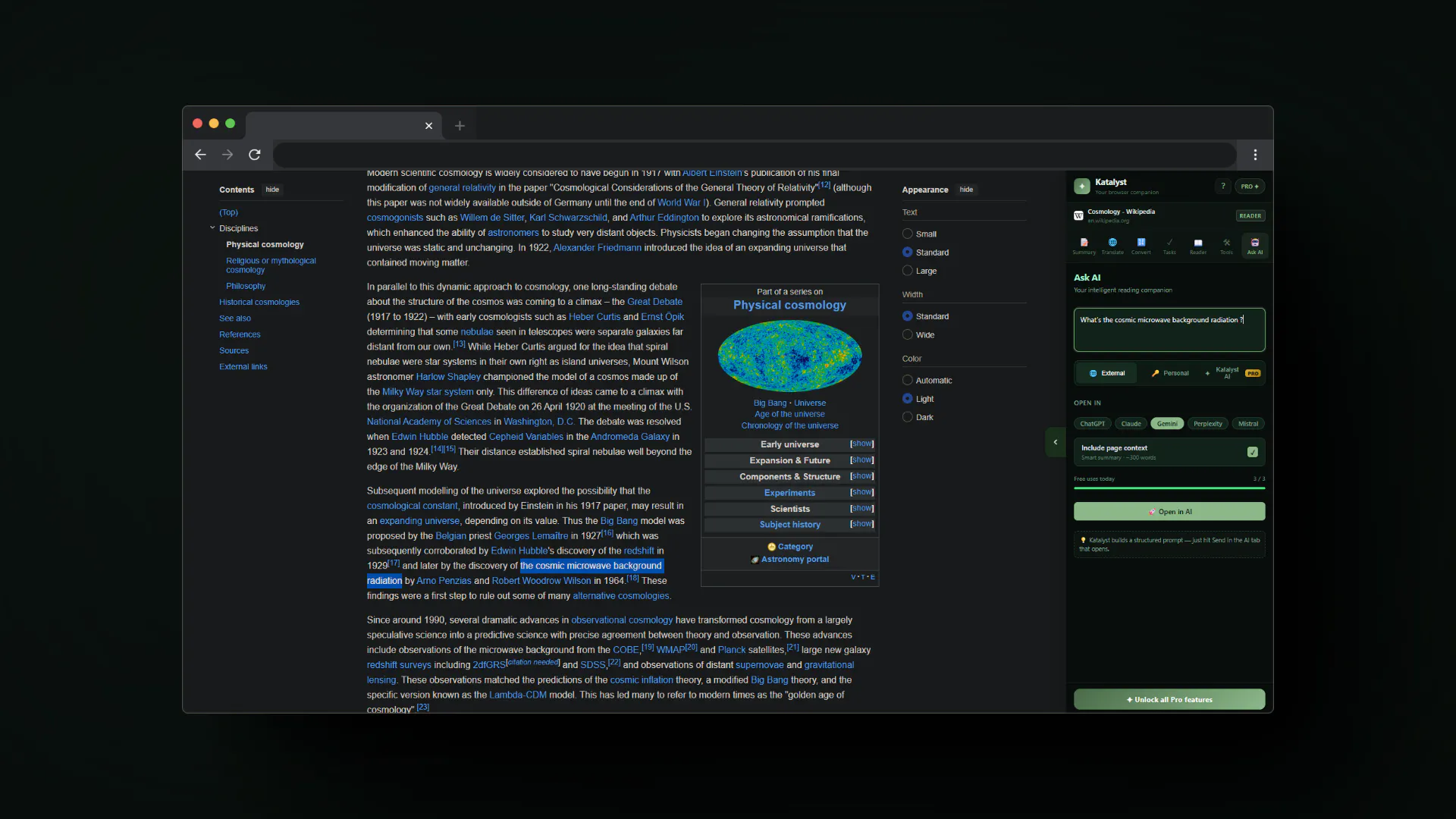Close the current browser tab
1456x819 pixels.
click(x=428, y=126)
